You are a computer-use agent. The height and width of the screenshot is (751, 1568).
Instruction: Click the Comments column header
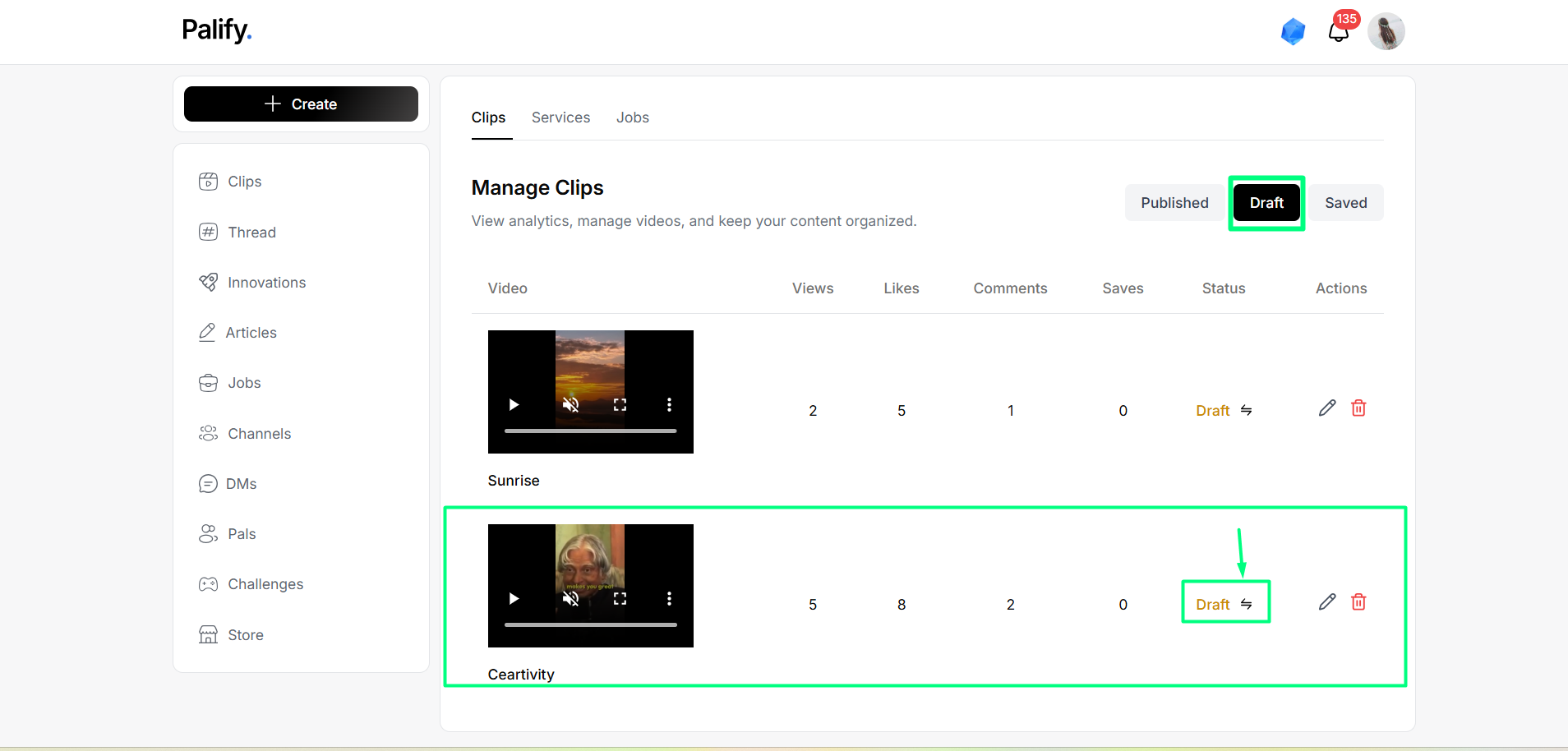(x=1010, y=288)
